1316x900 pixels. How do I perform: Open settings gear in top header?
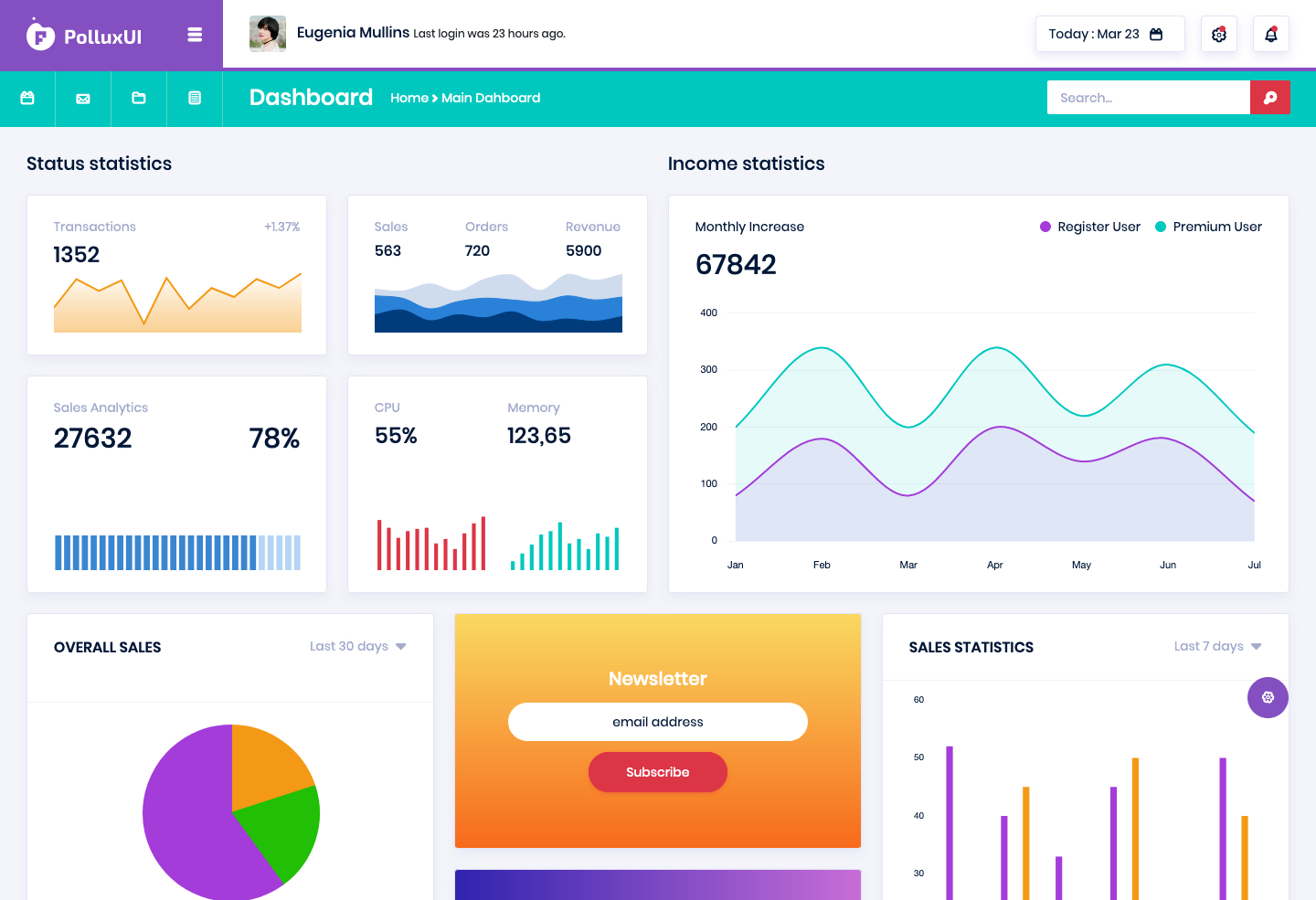[x=1218, y=34]
